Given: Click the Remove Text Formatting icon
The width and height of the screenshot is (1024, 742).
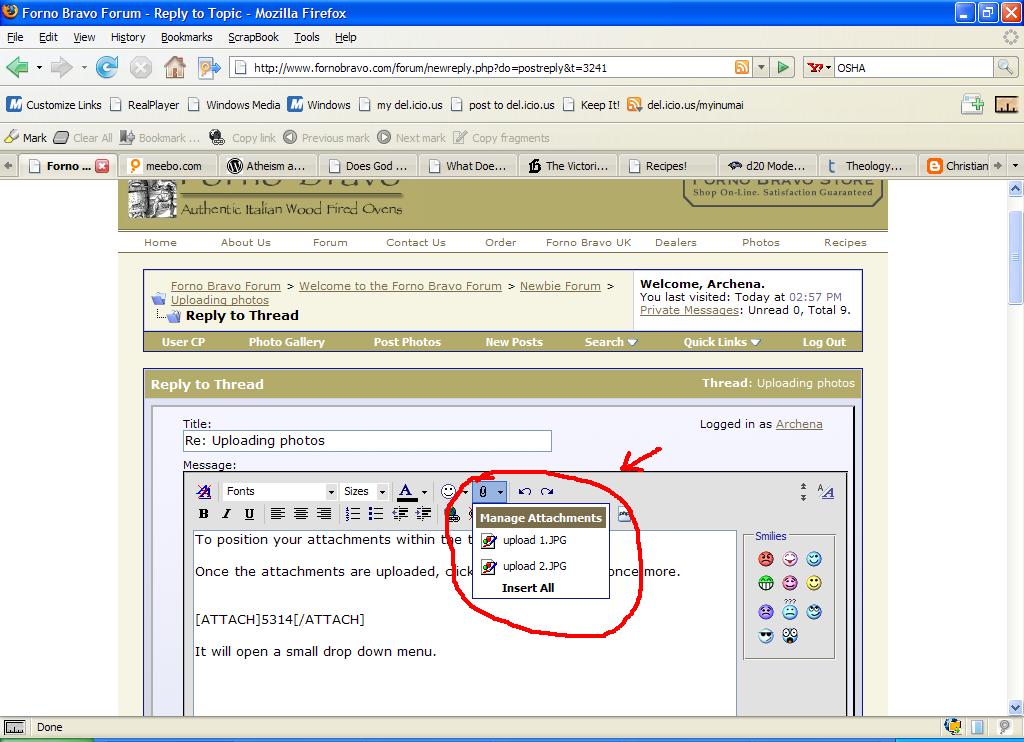Looking at the screenshot, I should (204, 491).
